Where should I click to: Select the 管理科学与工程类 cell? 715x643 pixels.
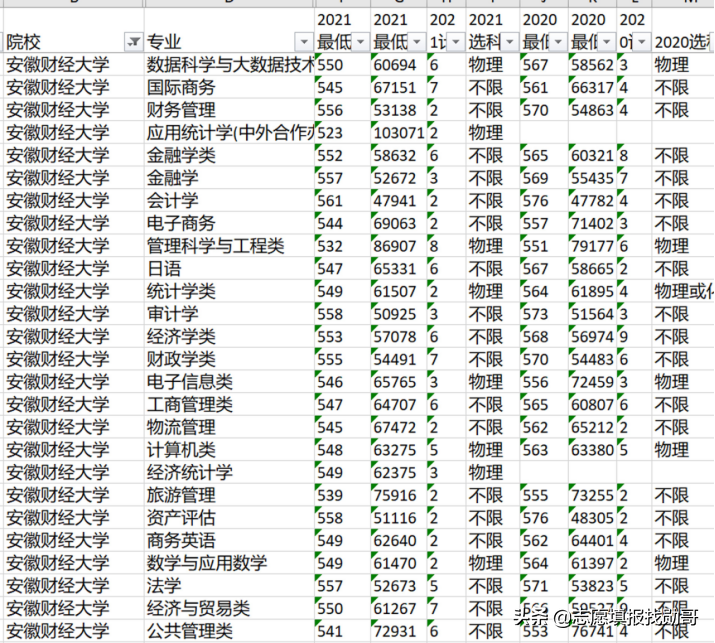[229, 246]
